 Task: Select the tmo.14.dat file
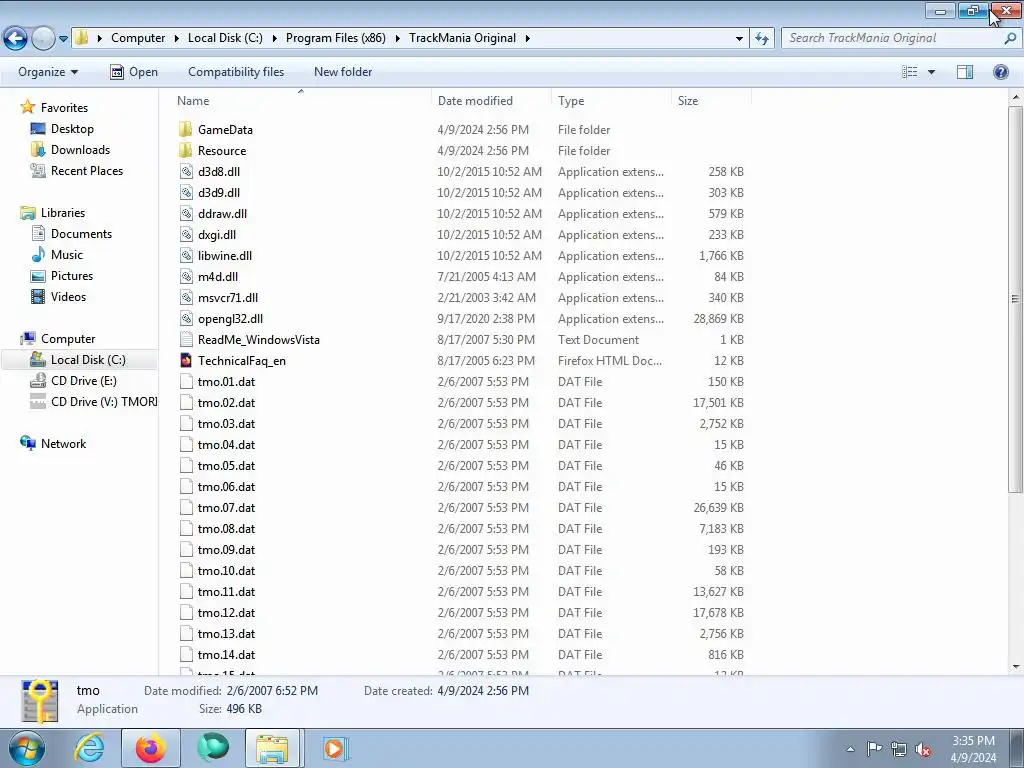pos(226,655)
